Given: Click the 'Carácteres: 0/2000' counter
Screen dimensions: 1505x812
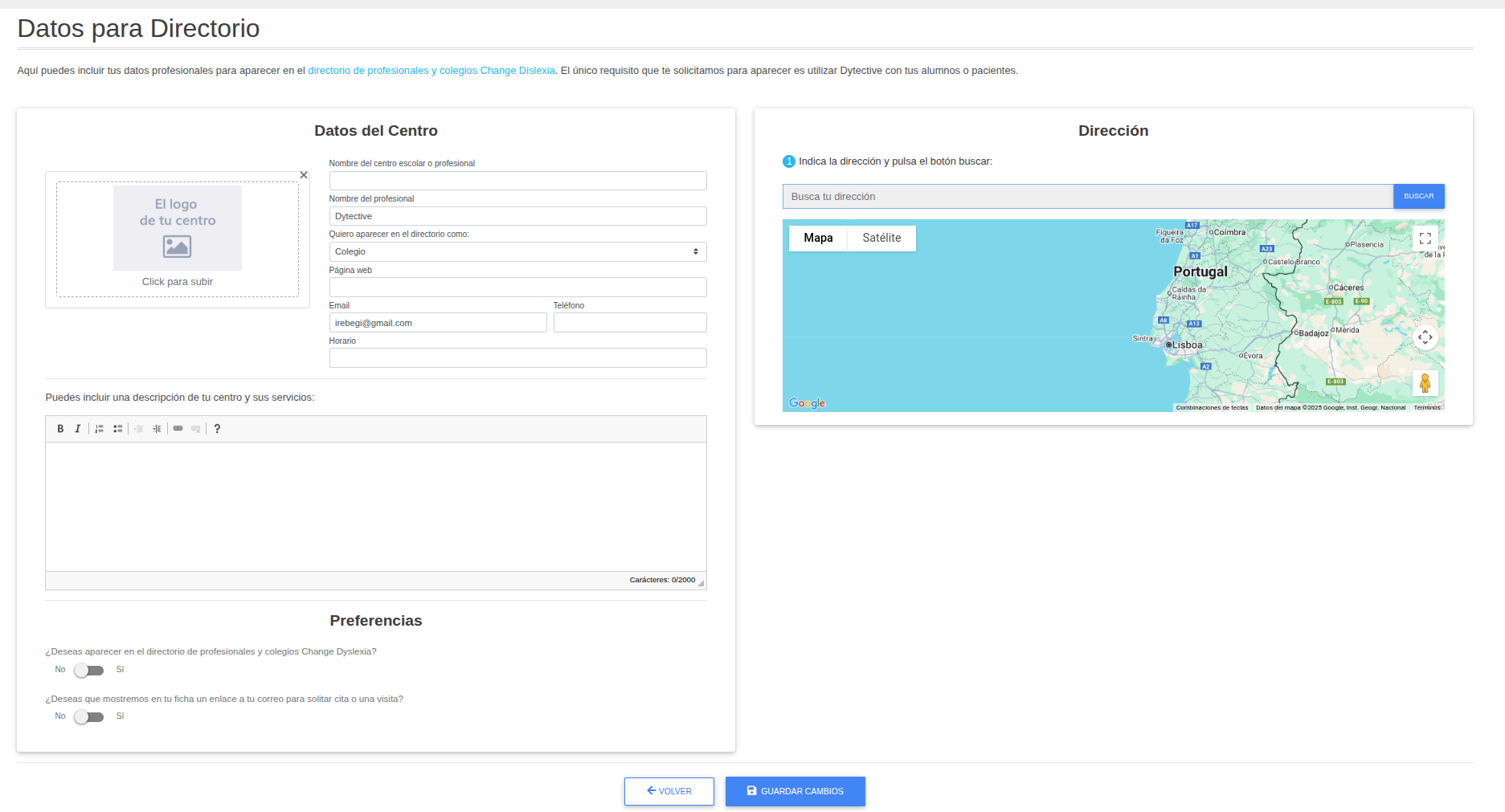Looking at the screenshot, I should [662, 580].
